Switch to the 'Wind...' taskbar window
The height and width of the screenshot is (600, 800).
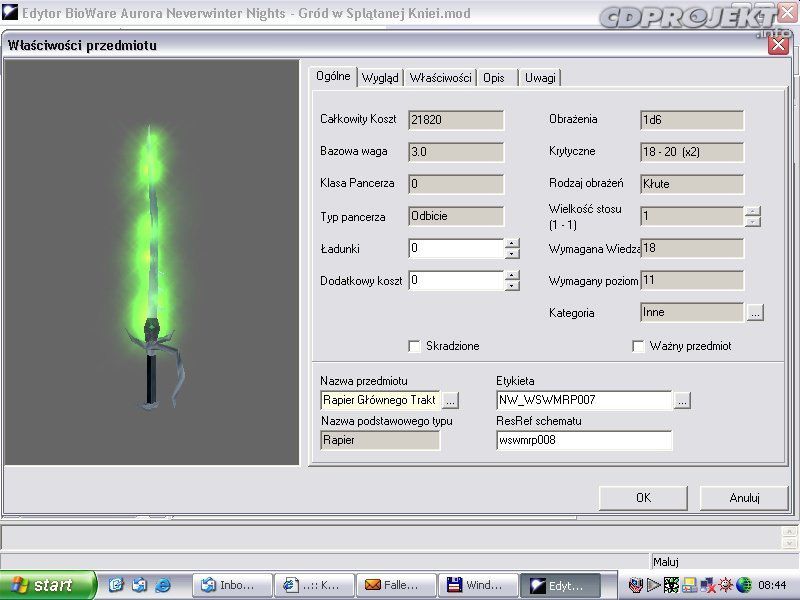[x=479, y=585]
